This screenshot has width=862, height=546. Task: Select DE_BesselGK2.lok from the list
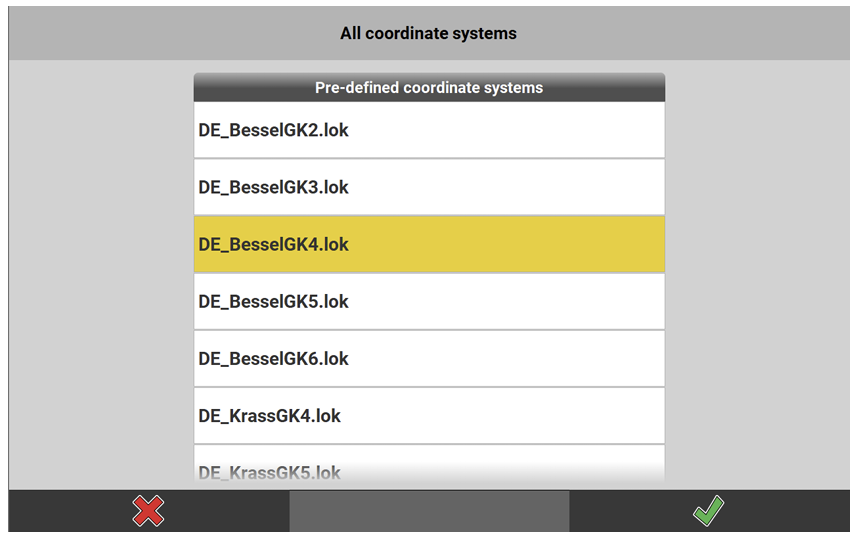click(429, 130)
